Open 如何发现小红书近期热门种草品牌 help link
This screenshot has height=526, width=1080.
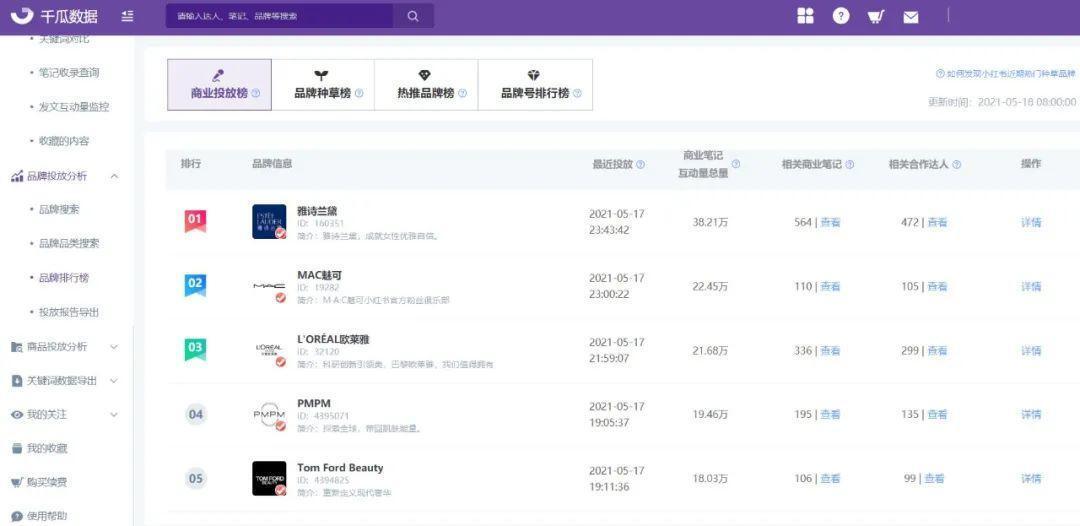click(1006, 74)
